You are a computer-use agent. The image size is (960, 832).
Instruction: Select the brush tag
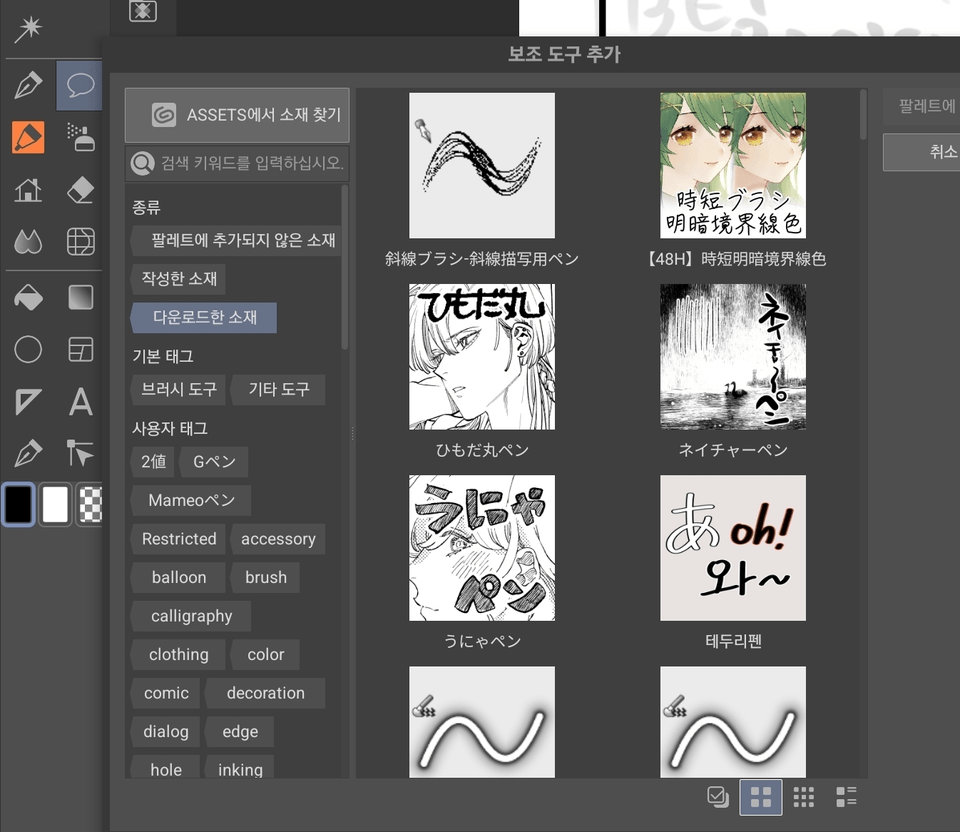pyautogui.click(x=265, y=577)
